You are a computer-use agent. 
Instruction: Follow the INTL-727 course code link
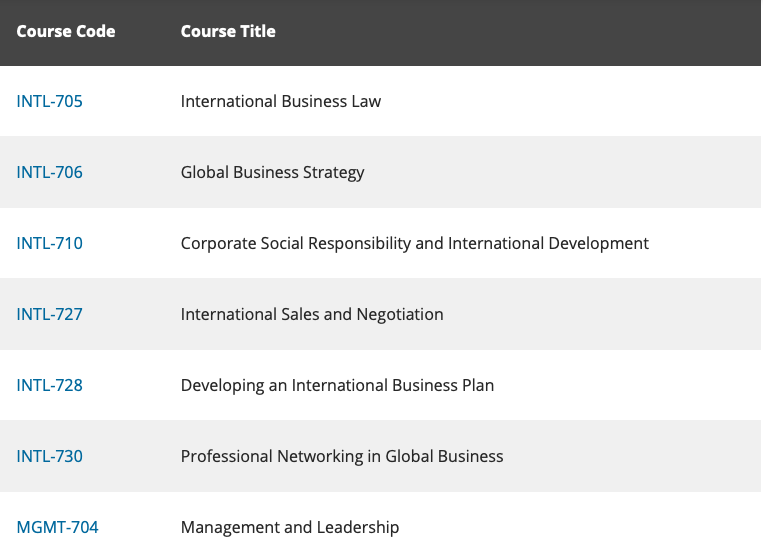pyautogui.click(x=49, y=314)
